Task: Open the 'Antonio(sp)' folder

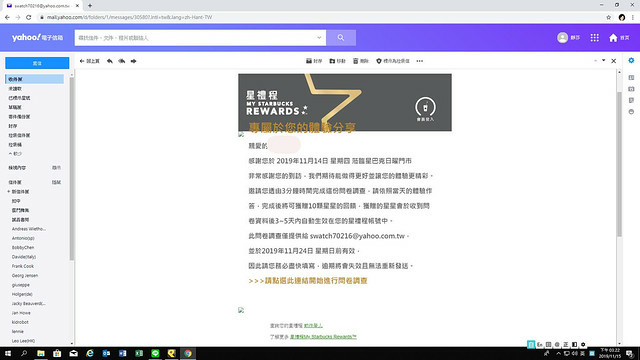Action: click(x=23, y=238)
